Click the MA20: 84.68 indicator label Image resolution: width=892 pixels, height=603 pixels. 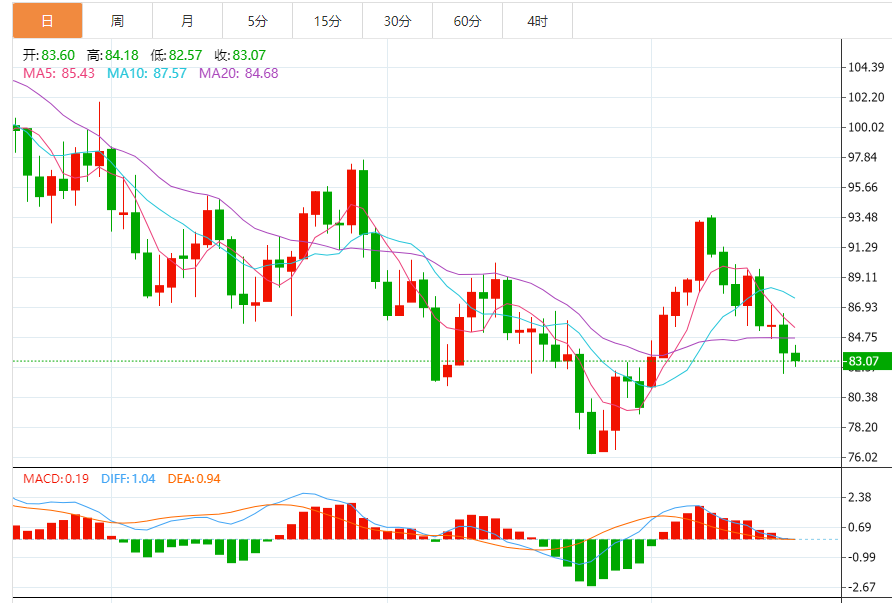tap(238, 73)
